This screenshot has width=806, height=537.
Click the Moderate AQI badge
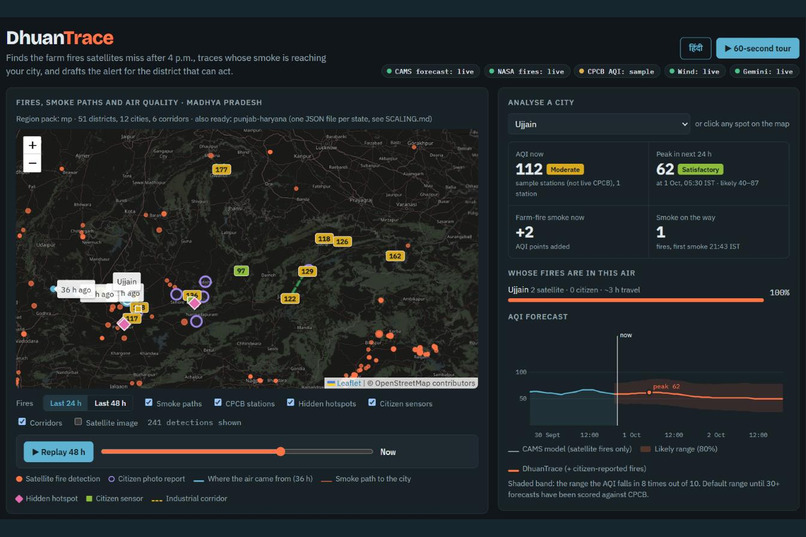(565, 170)
